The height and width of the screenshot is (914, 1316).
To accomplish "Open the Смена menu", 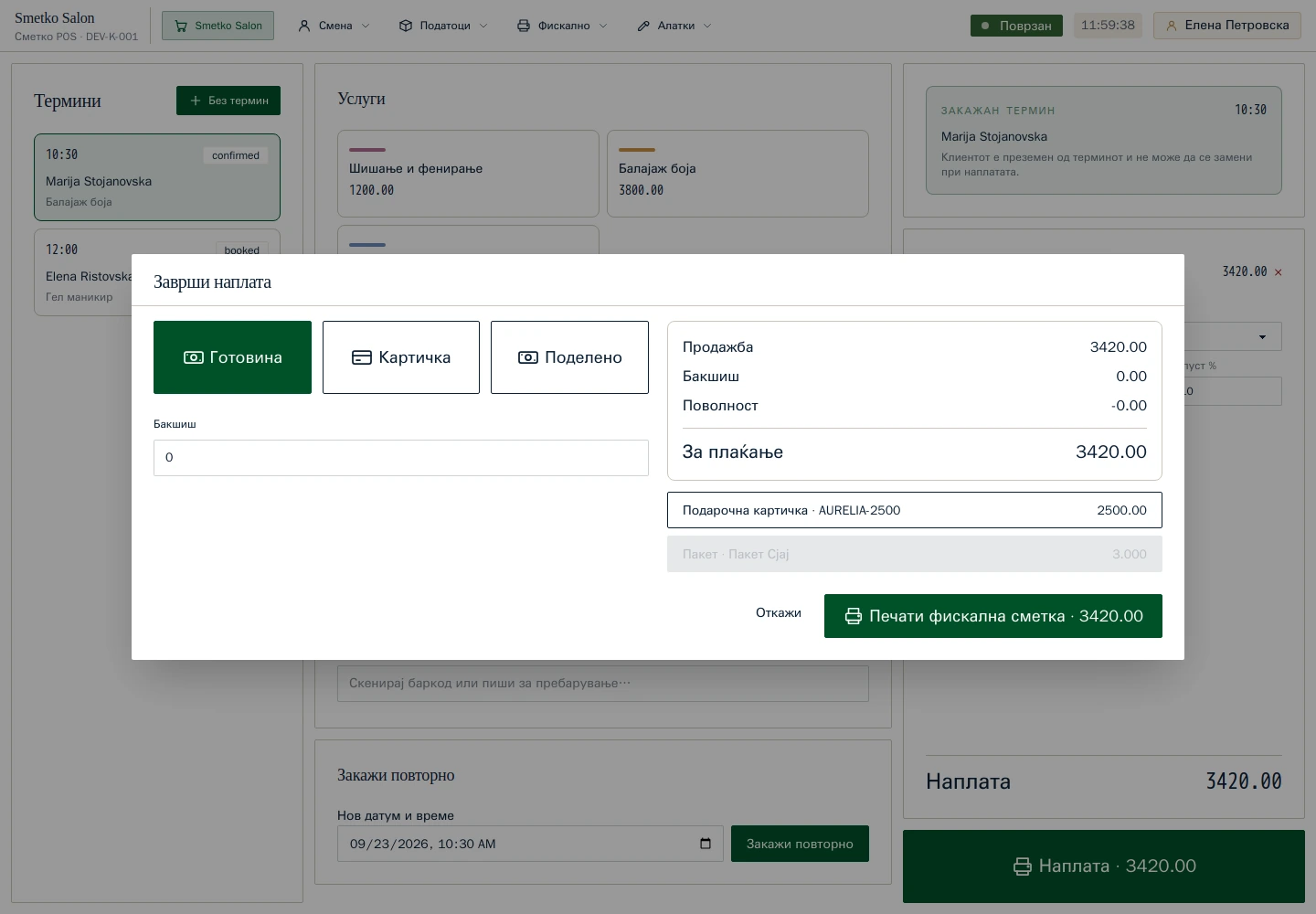I will (x=334, y=26).
